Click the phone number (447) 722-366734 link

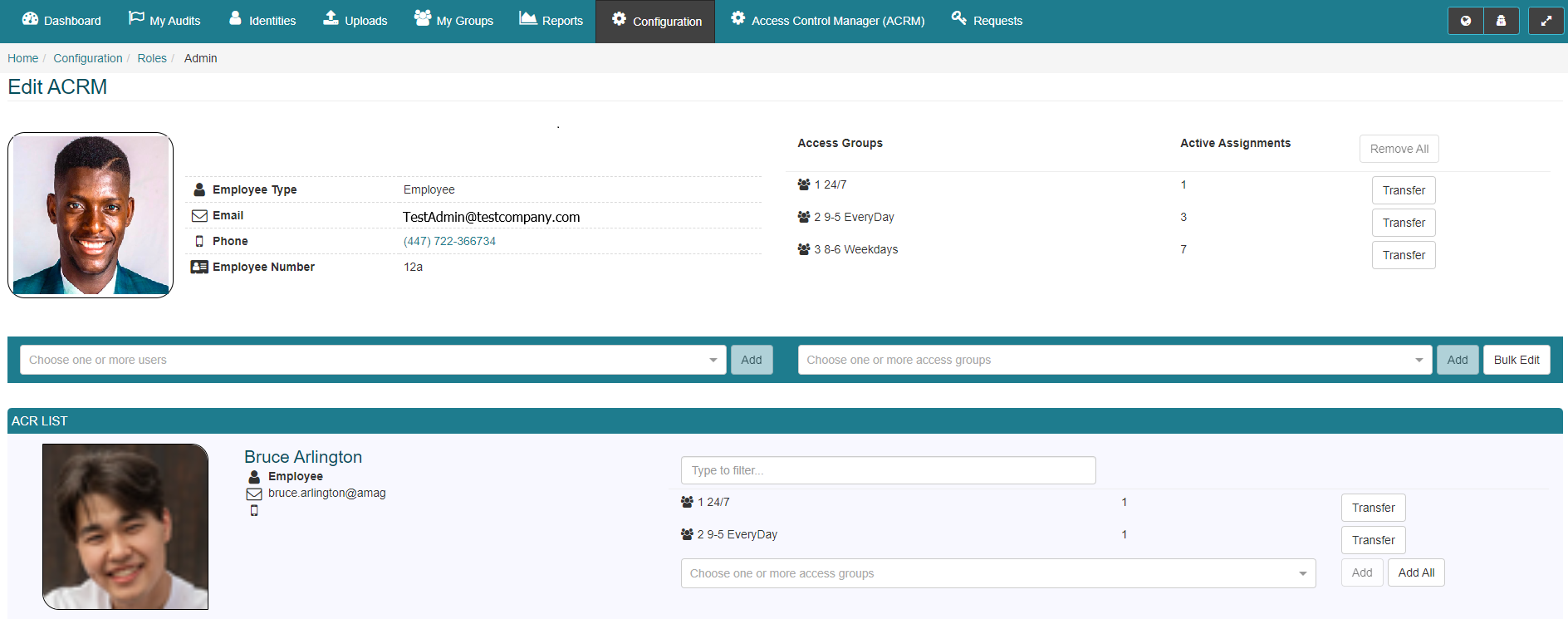coord(449,241)
